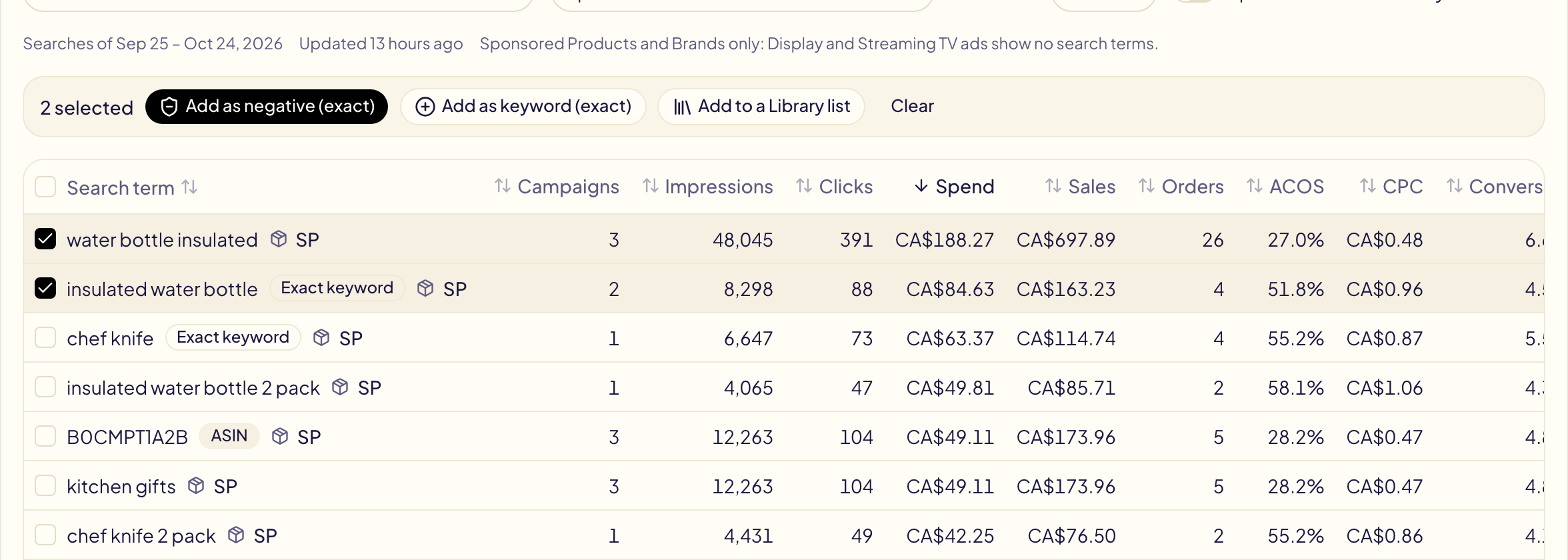The width and height of the screenshot is (1568, 560).
Task: Click the shield icon in Add as negative
Action: click(x=169, y=107)
